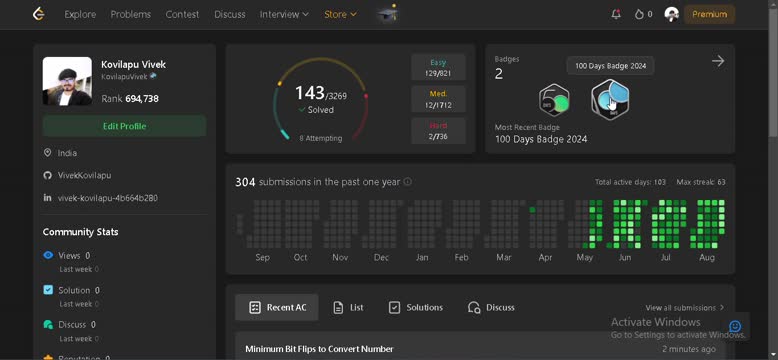Expand the Interview dropdown menu

(x=284, y=14)
